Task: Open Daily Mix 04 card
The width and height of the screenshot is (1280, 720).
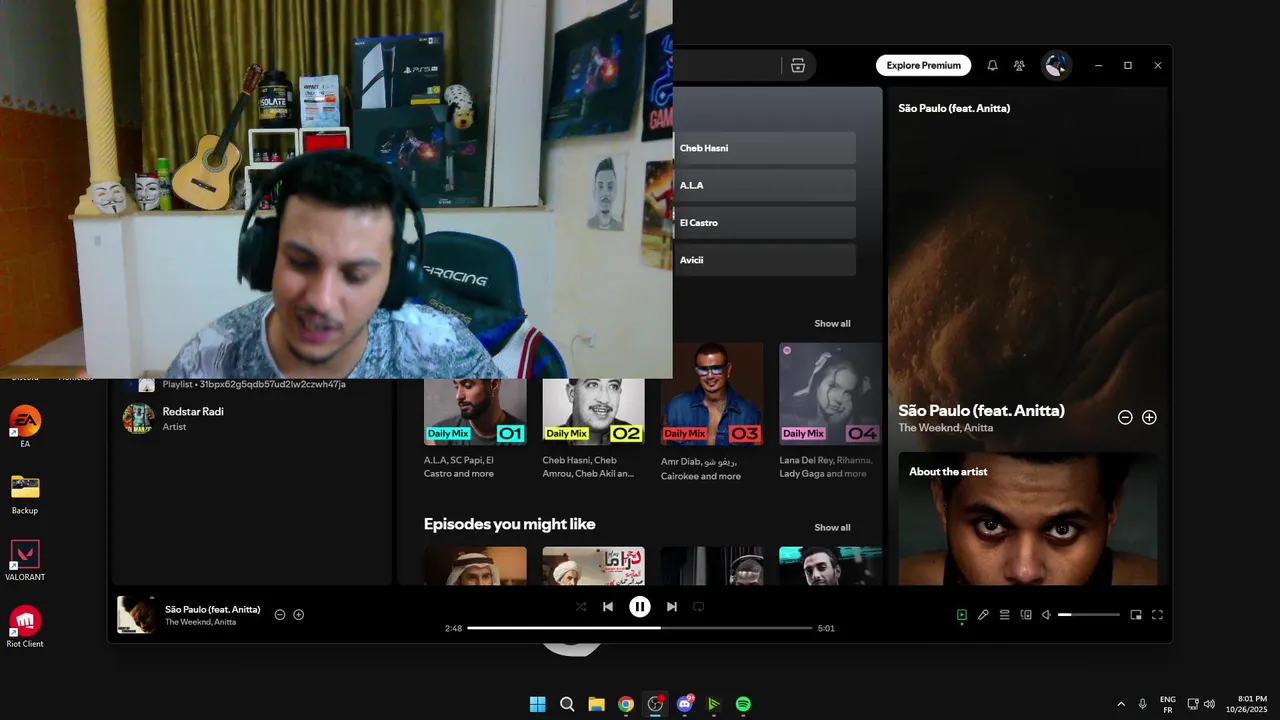Action: coord(830,414)
